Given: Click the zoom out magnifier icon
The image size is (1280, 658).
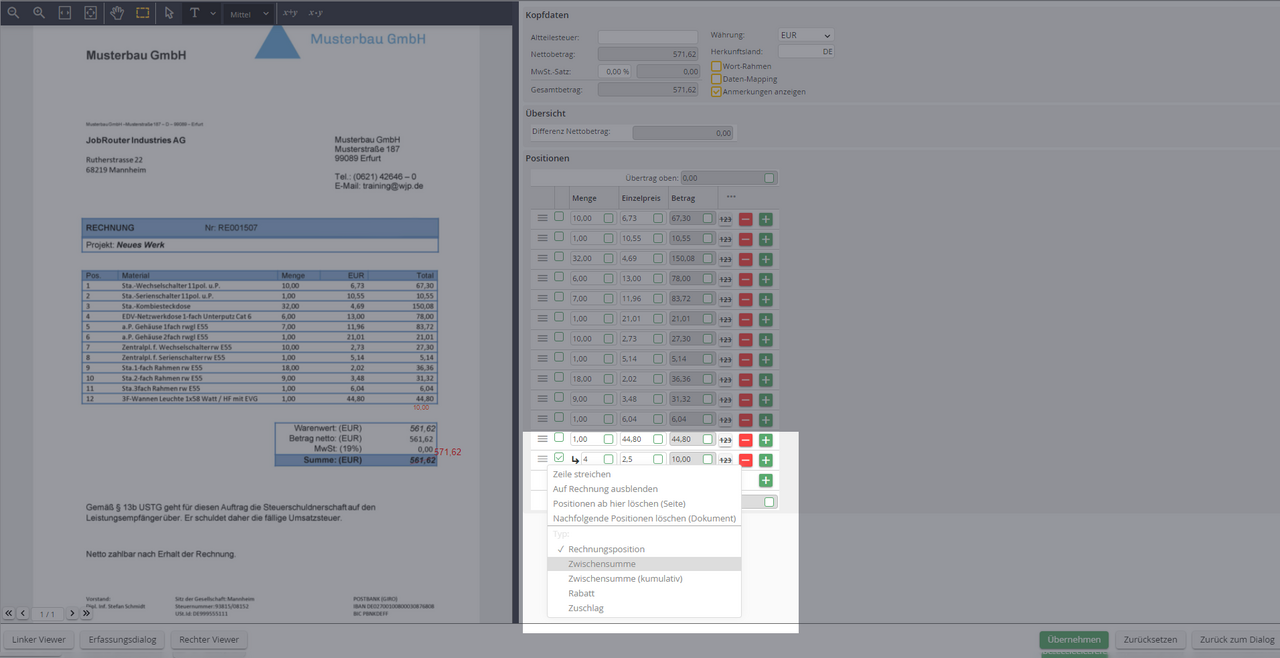Looking at the screenshot, I should (13, 13).
